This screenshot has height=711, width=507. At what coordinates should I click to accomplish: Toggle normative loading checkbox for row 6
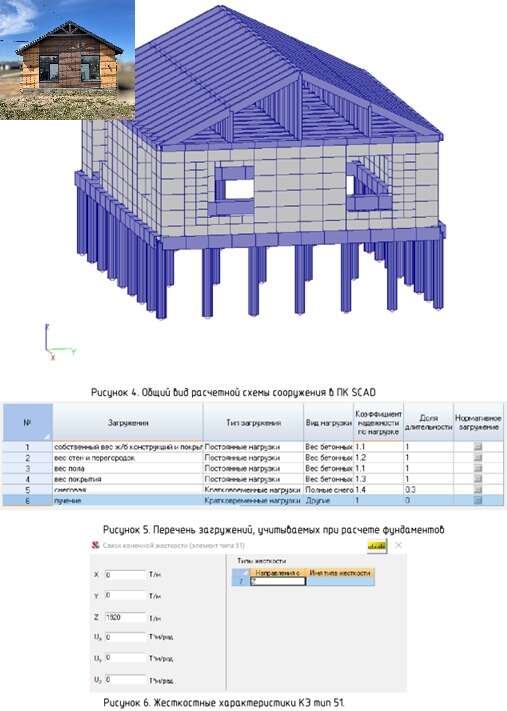click(x=478, y=501)
